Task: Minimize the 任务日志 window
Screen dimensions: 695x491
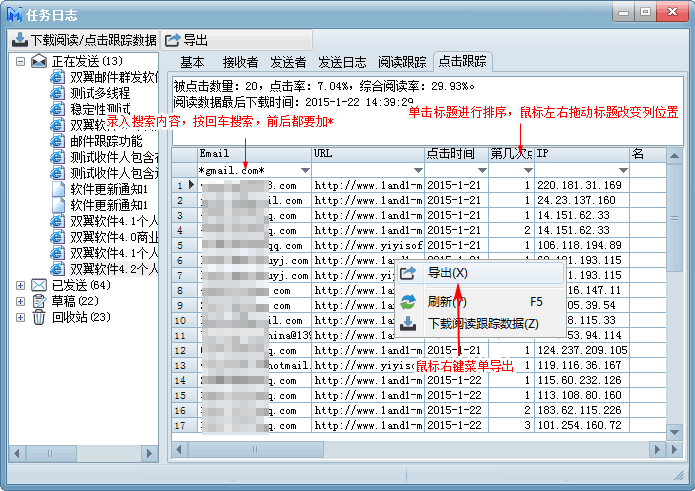Action: pyautogui.click(x=623, y=12)
